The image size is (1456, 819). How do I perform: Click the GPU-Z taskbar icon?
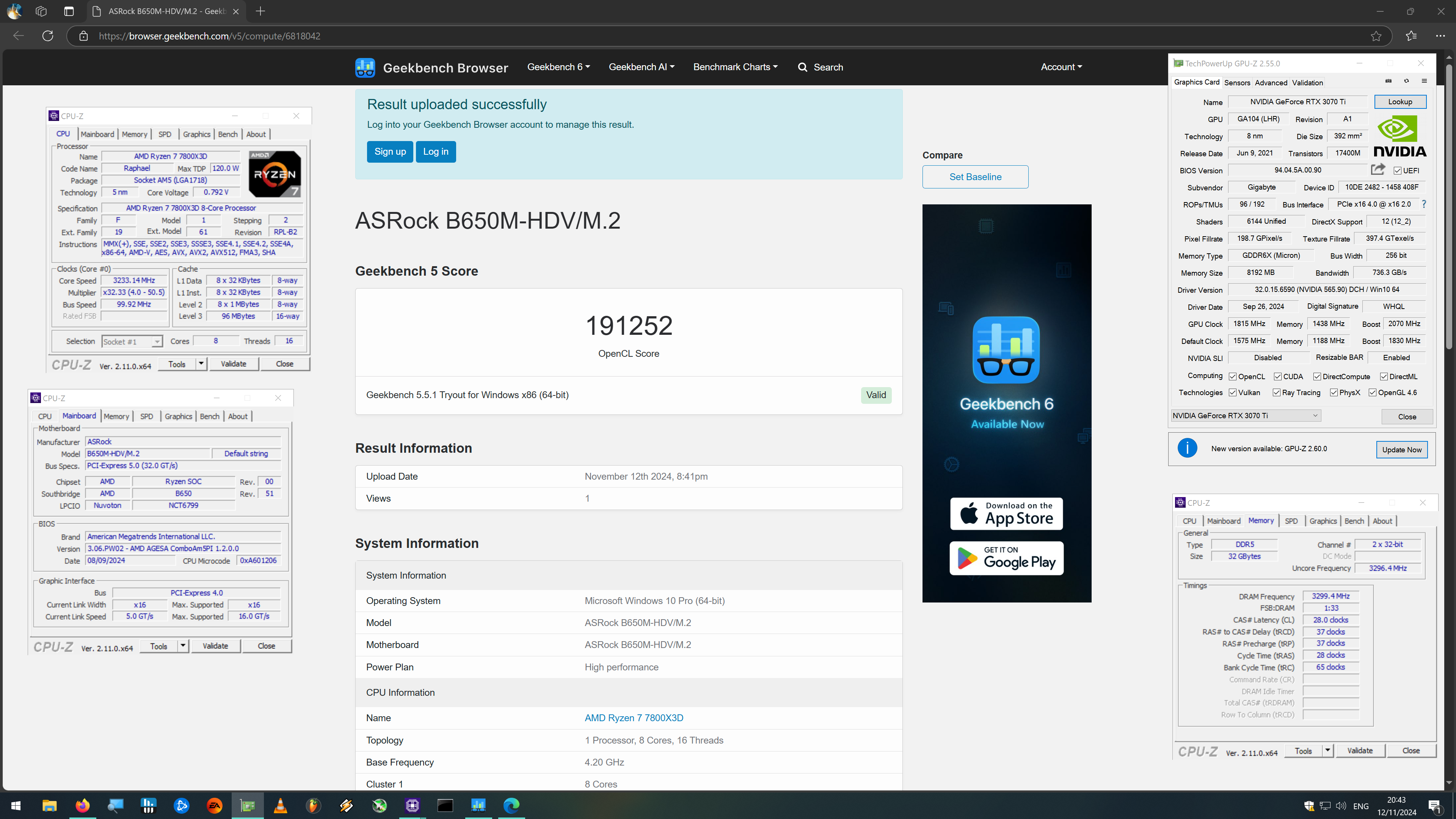coord(248,805)
